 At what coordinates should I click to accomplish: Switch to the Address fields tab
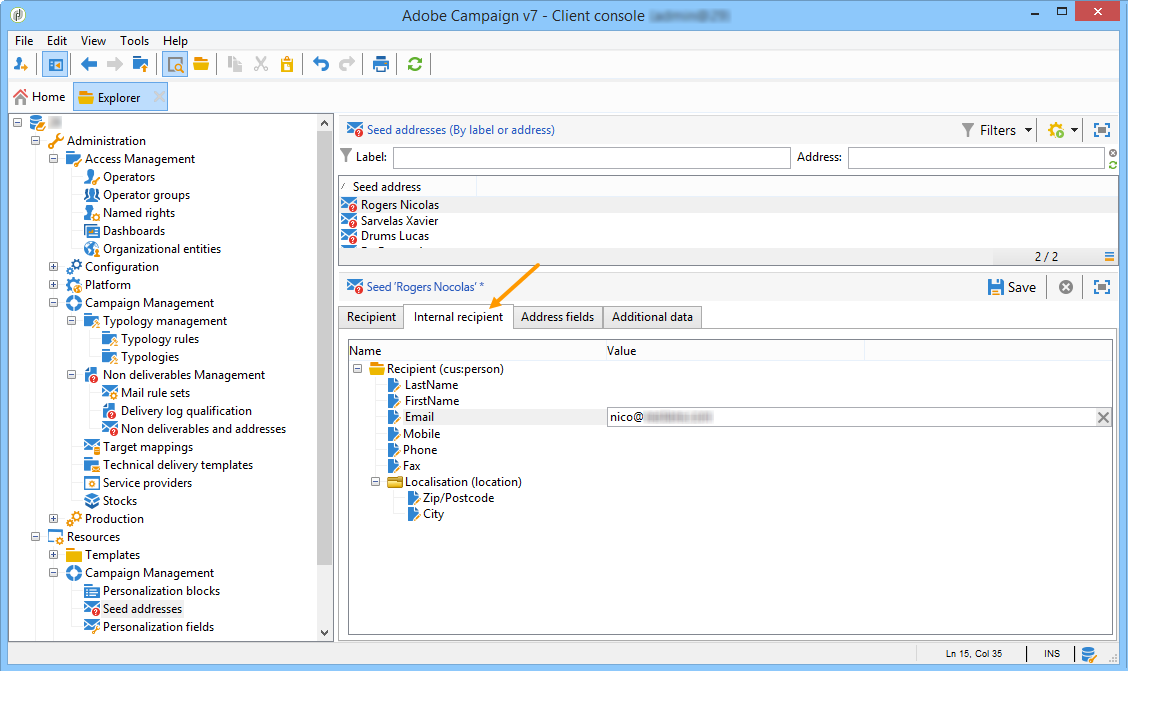pyautogui.click(x=557, y=317)
